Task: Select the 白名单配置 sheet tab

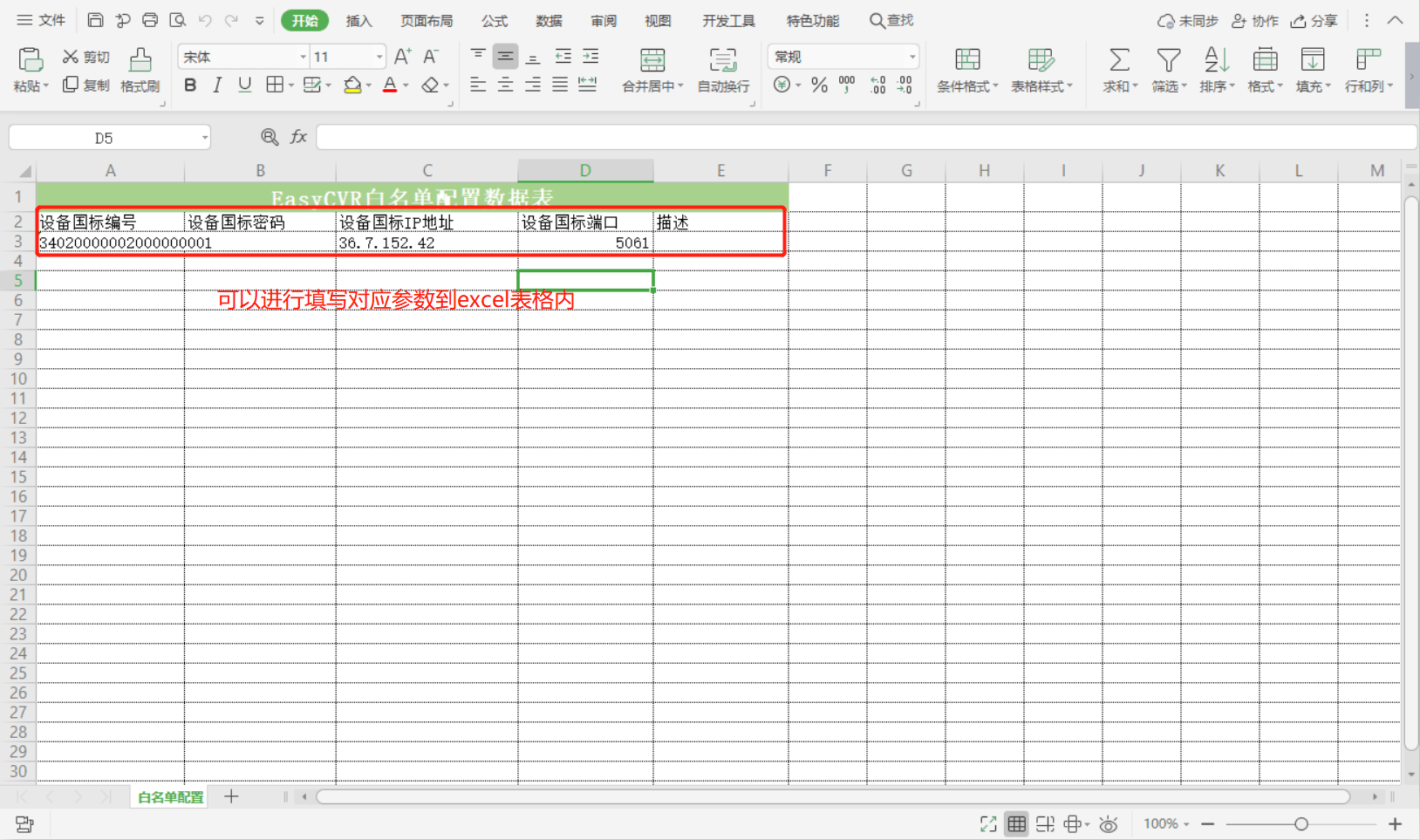Action: click(170, 797)
